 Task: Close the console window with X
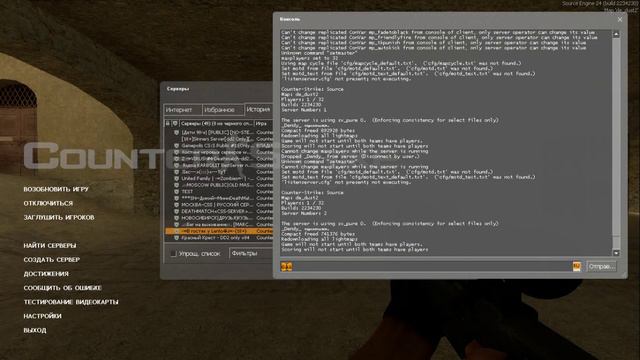tap(620, 19)
